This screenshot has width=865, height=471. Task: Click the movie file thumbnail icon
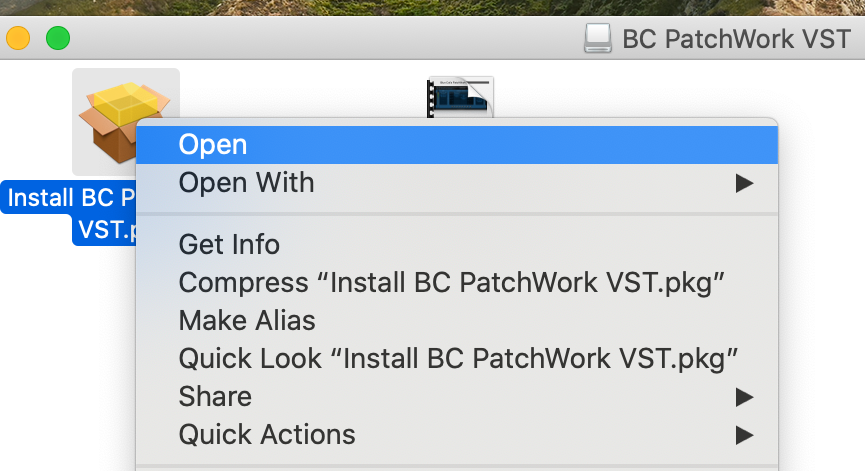pyautogui.click(x=460, y=97)
